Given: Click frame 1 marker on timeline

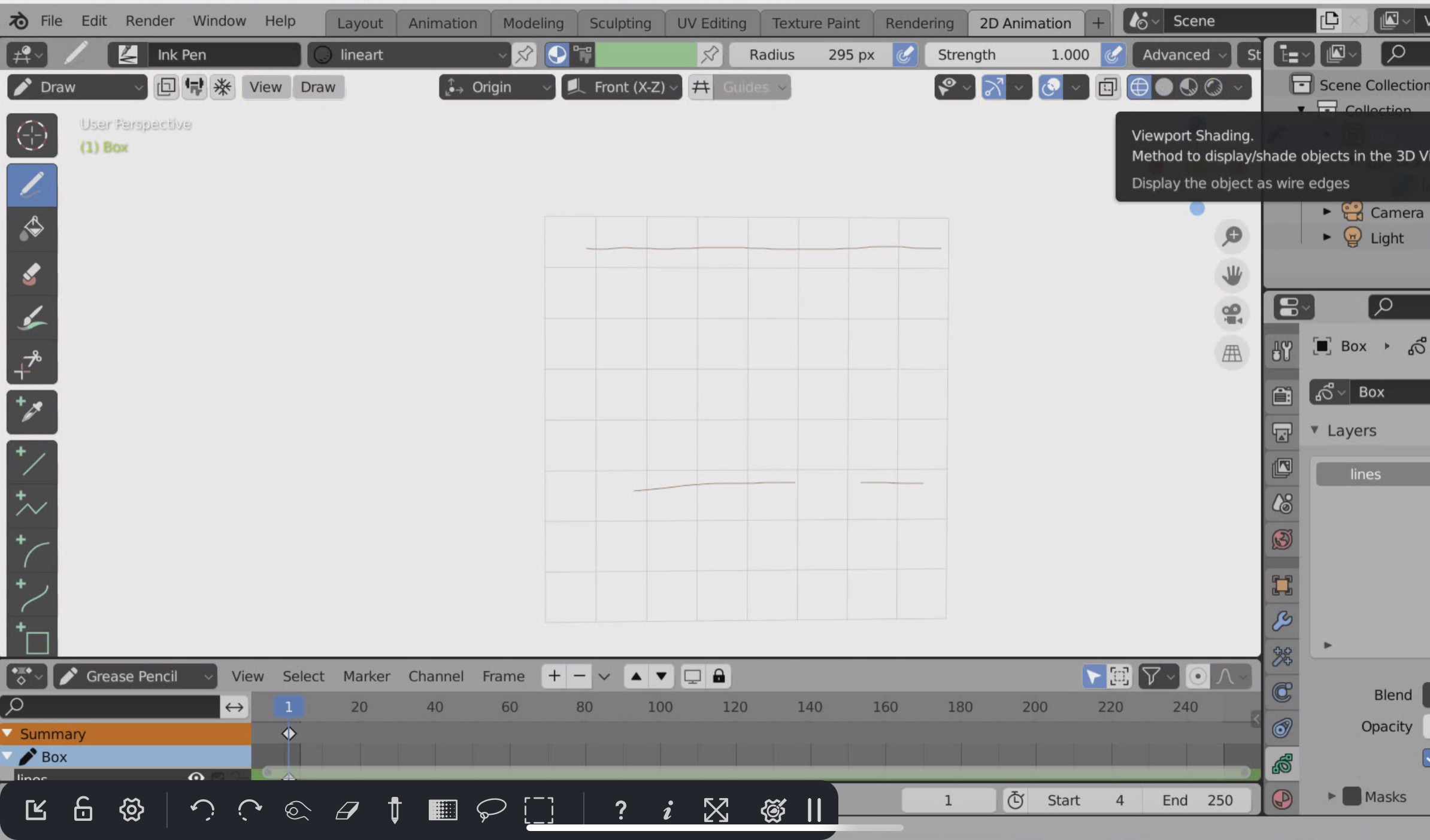Looking at the screenshot, I should click(289, 733).
